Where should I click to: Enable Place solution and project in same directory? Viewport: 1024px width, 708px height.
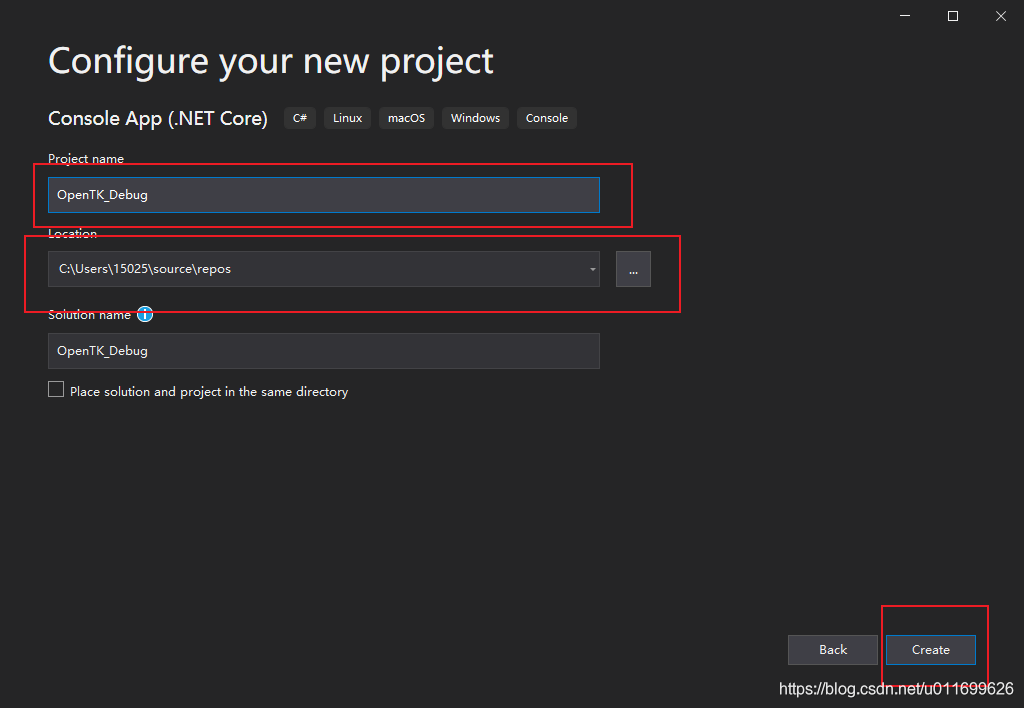(x=56, y=390)
